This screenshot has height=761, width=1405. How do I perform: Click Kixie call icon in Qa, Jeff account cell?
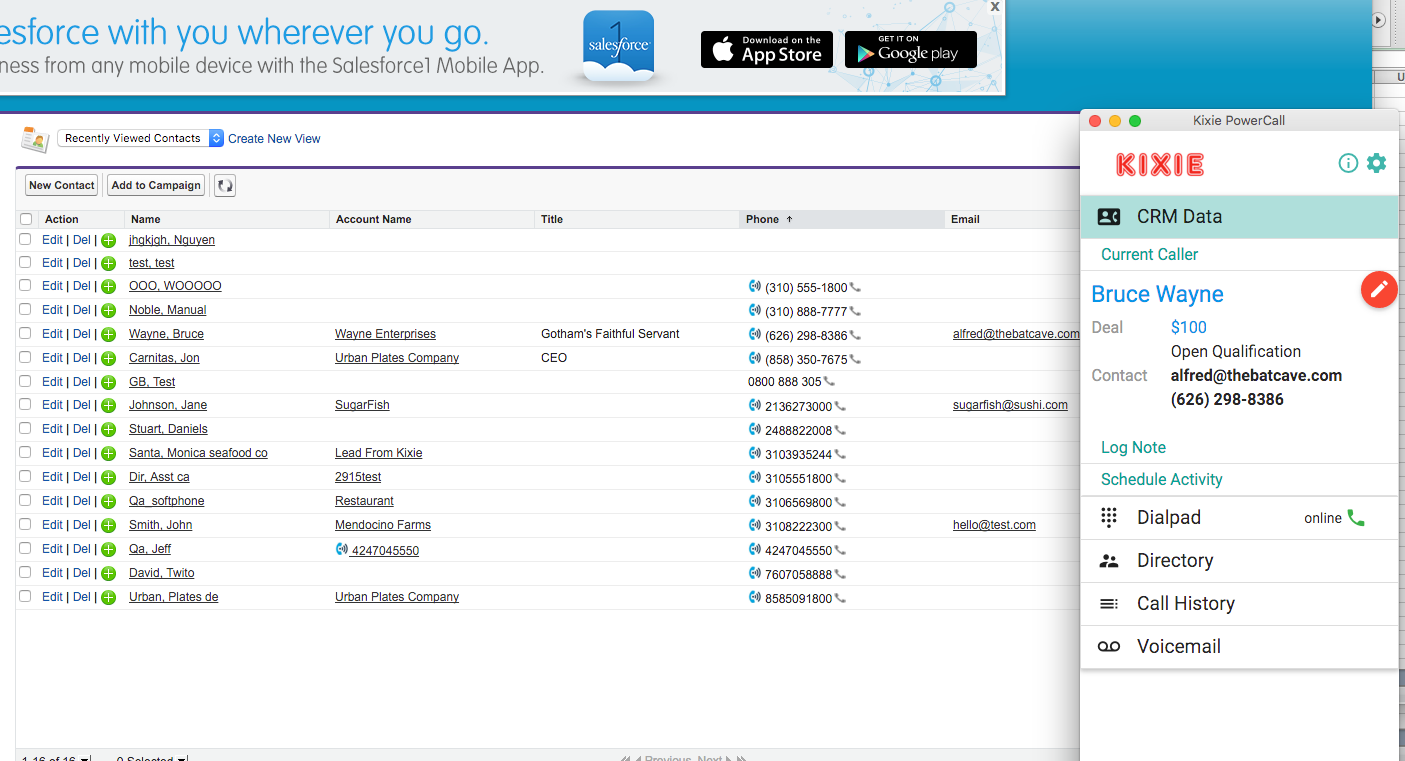(342, 549)
